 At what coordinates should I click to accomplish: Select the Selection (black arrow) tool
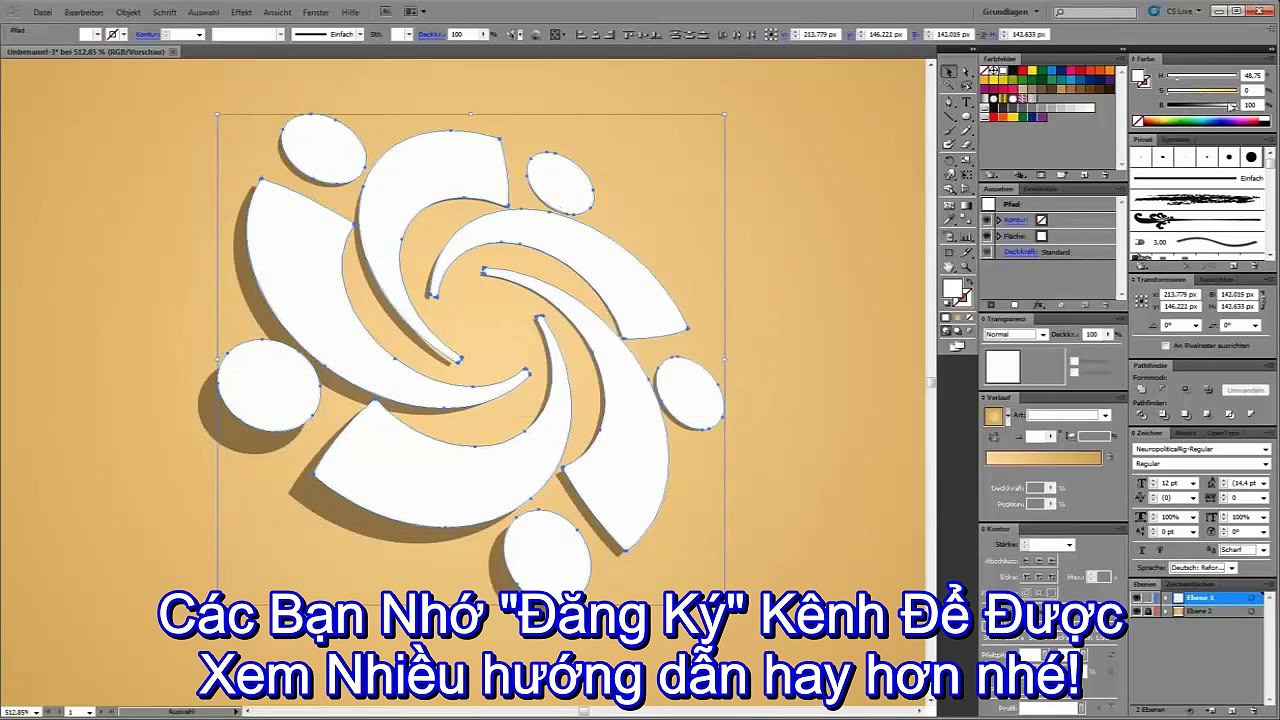[949, 72]
